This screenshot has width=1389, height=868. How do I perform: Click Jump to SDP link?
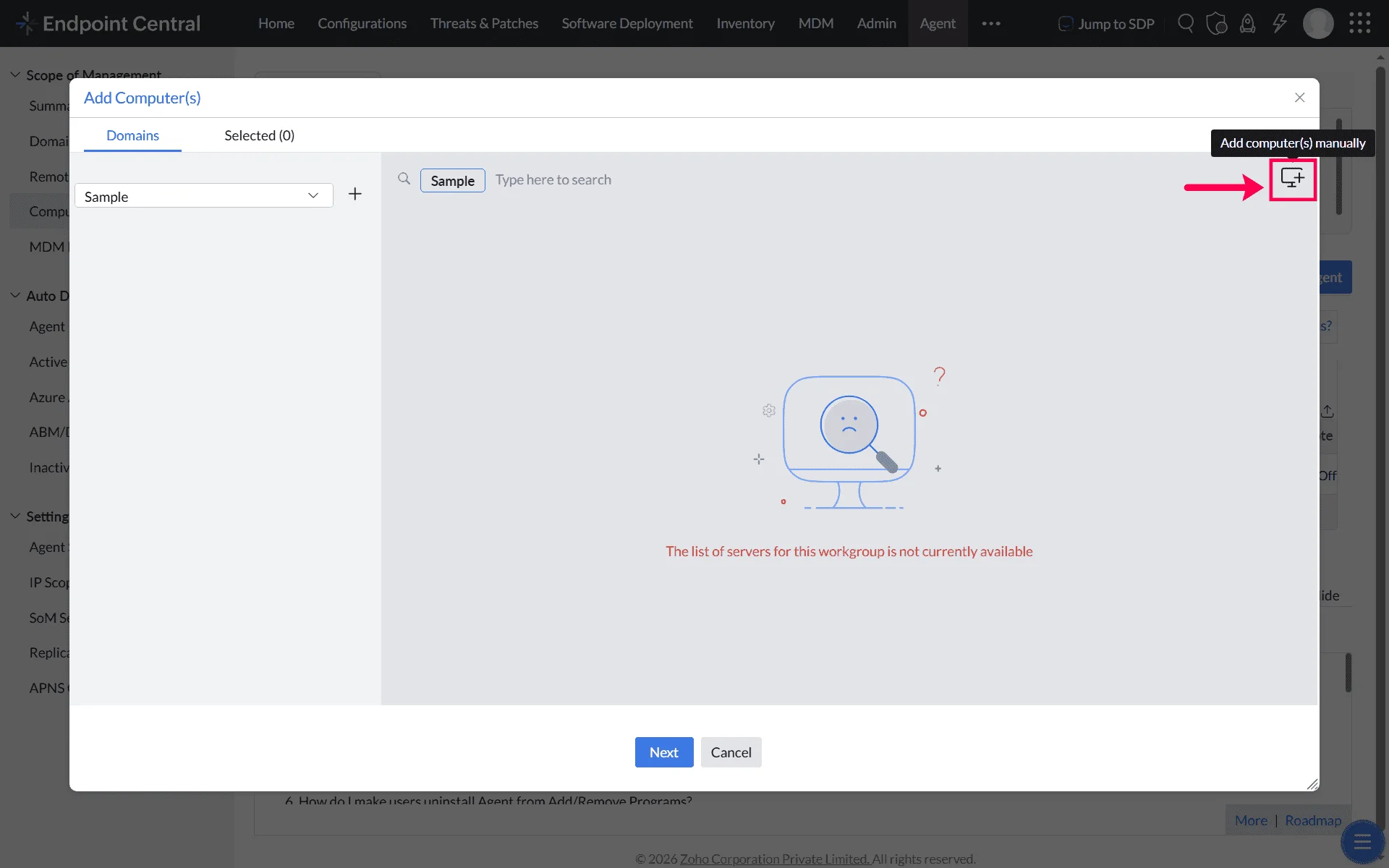(1106, 24)
